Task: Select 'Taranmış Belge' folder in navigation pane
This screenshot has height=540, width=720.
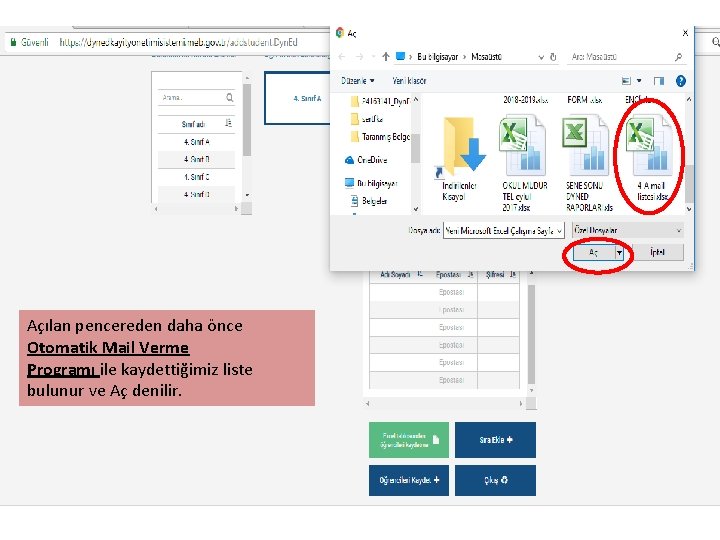Action: point(380,136)
